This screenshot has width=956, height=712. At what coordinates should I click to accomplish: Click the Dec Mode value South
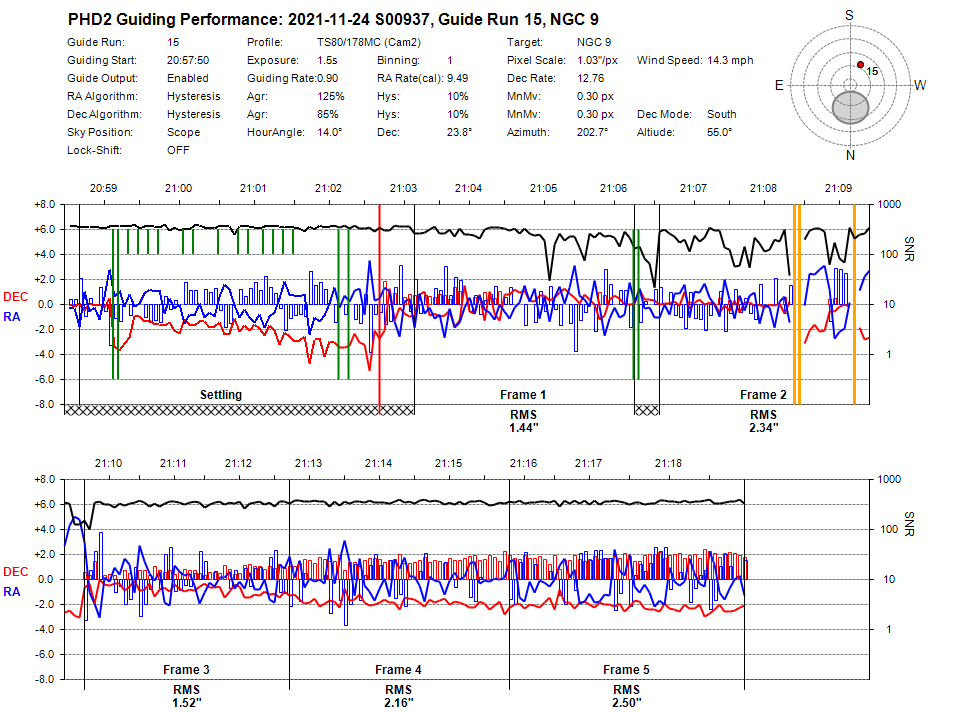722,114
